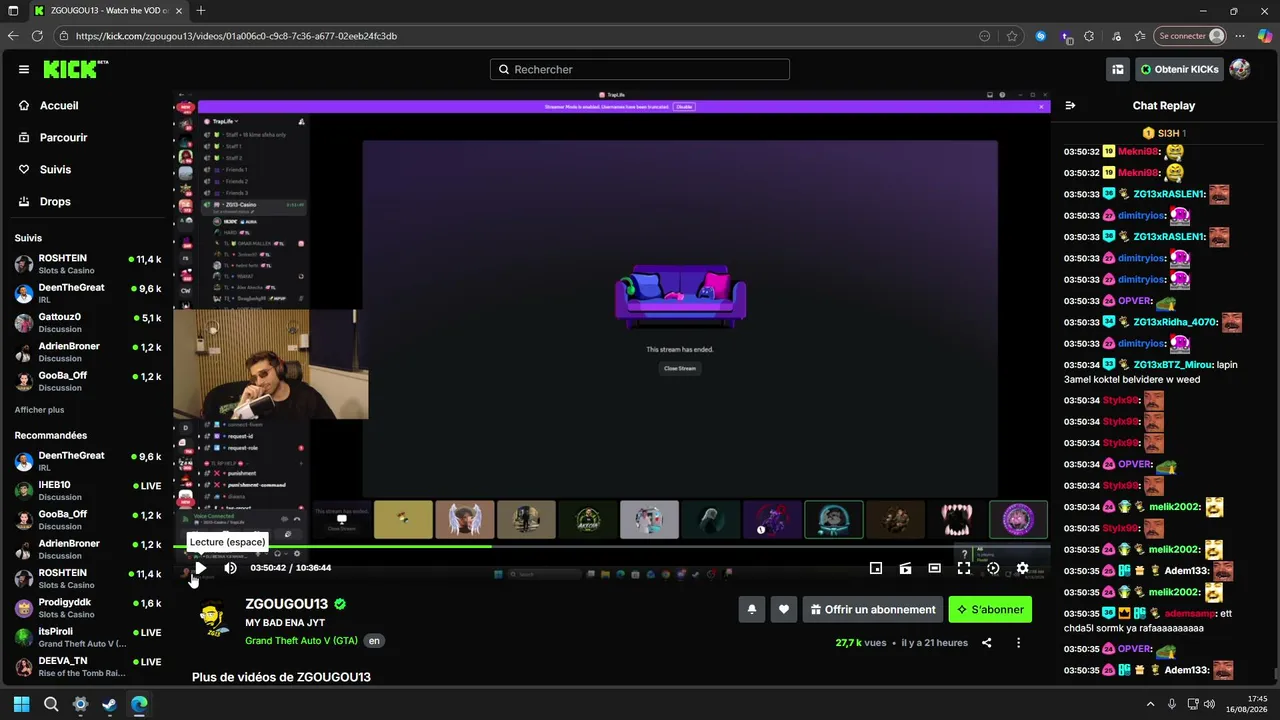This screenshot has height=720, width=1280.
Task: Open a new browser tab
Action: click(x=201, y=11)
